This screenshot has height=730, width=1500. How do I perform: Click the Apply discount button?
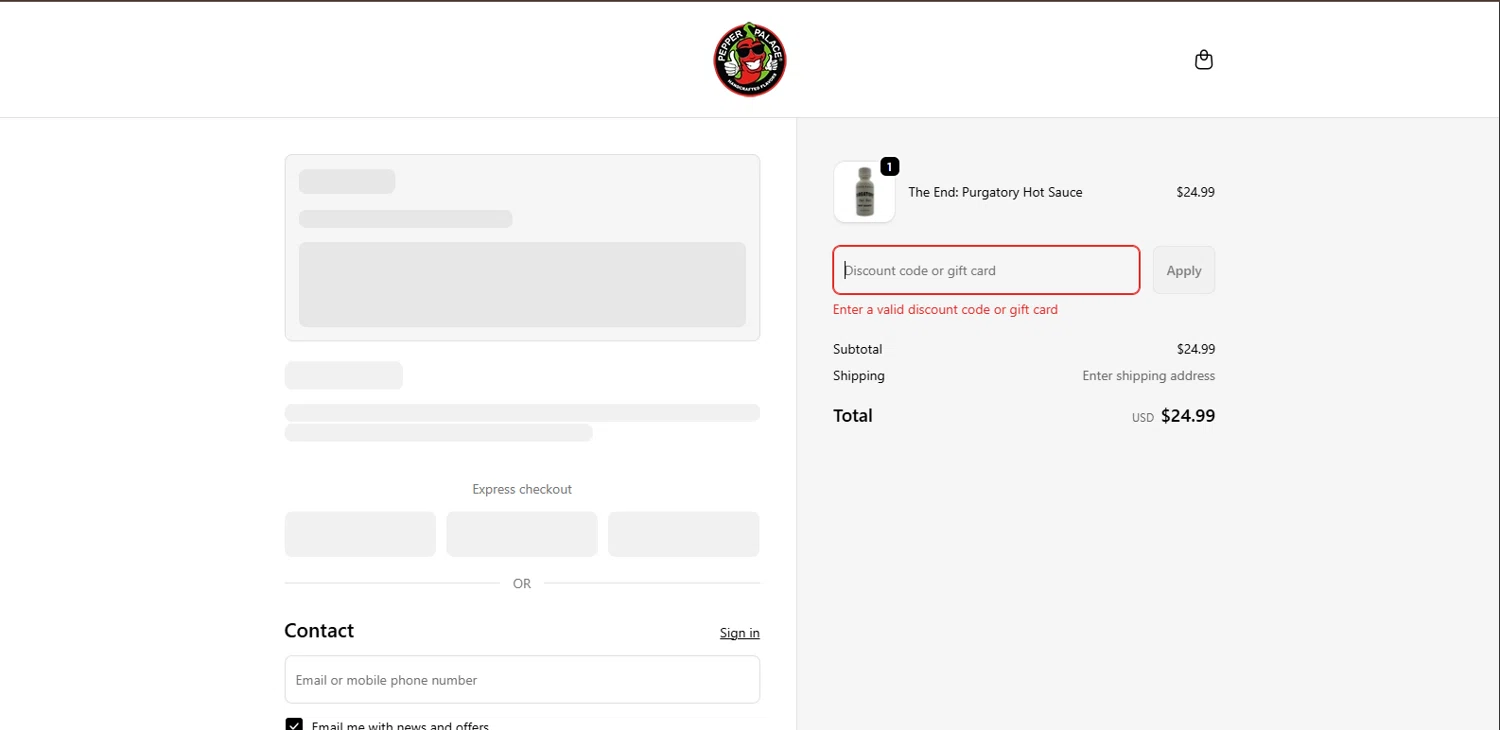1184,270
